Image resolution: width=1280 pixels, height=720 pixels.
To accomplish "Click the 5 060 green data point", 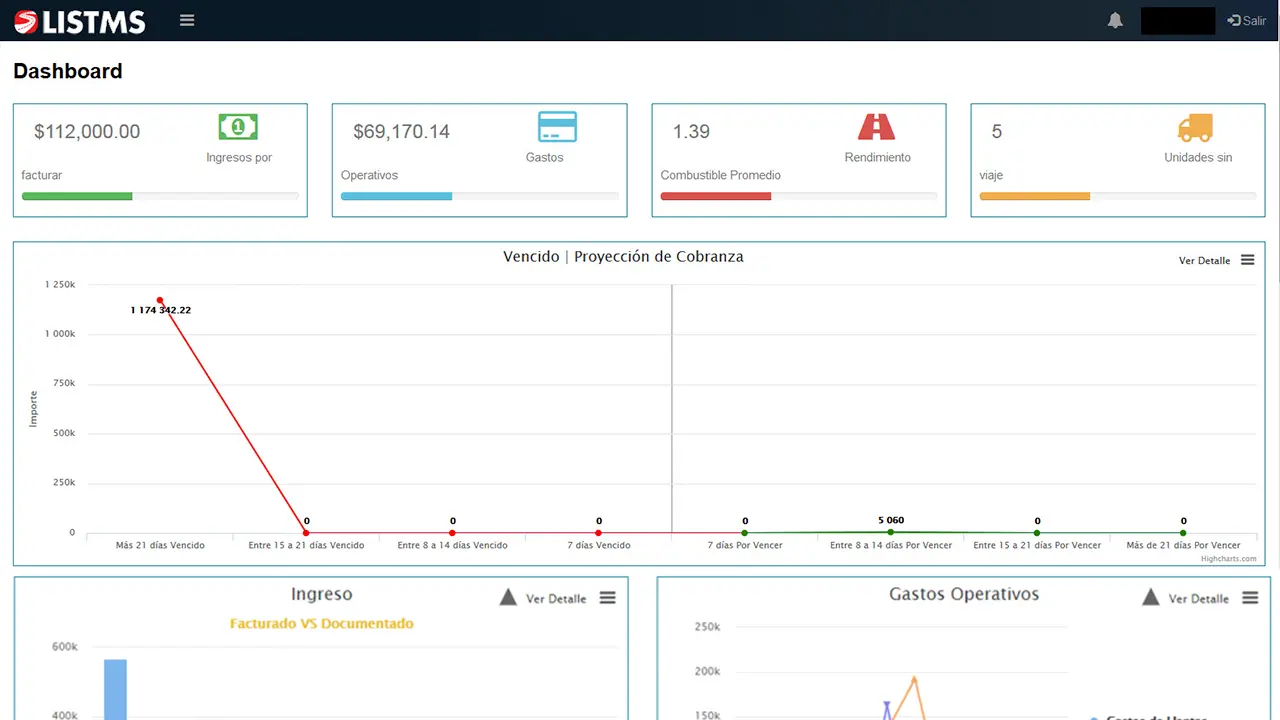I will [891, 532].
